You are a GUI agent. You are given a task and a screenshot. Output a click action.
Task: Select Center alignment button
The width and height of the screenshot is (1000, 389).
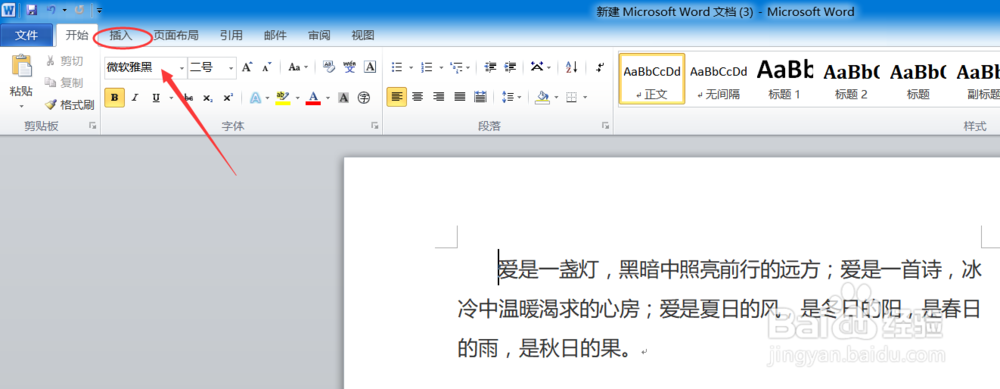[418, 97]
